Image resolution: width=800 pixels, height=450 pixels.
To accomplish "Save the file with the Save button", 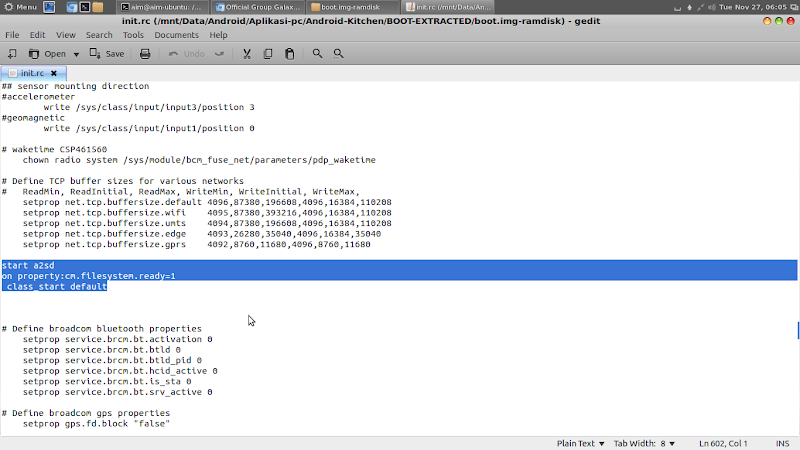I will [107, 53].
